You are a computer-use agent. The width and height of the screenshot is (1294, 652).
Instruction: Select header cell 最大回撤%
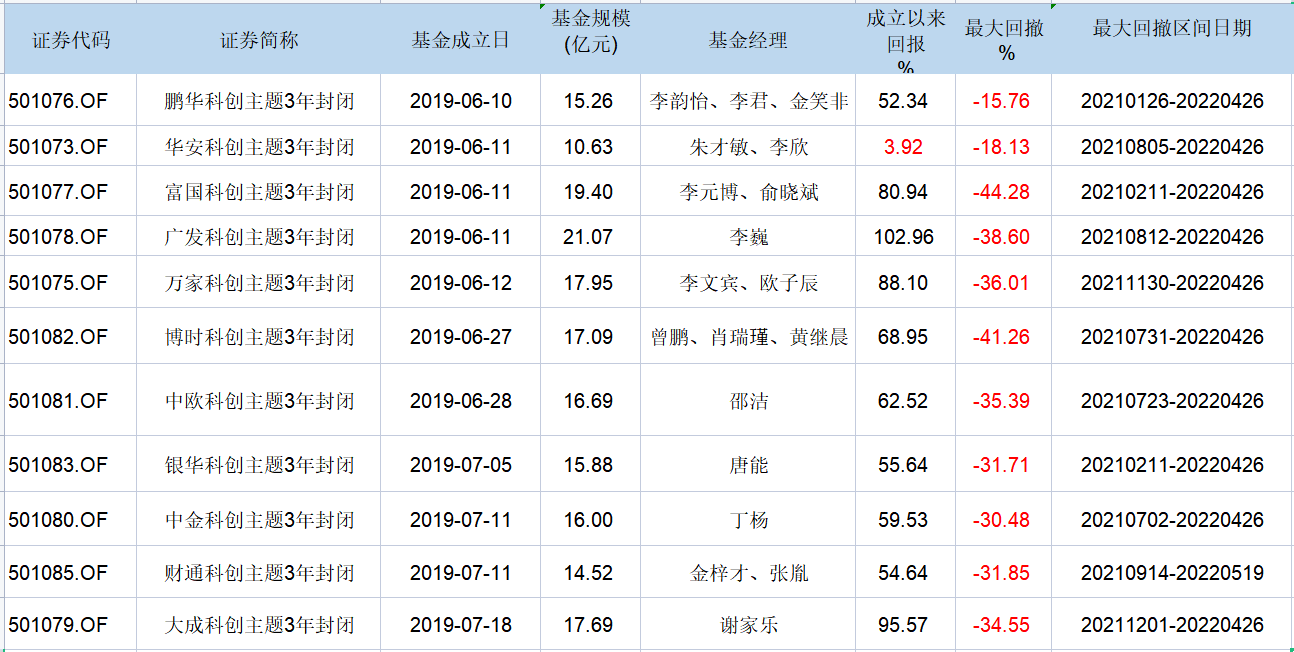coord(1003,40)
